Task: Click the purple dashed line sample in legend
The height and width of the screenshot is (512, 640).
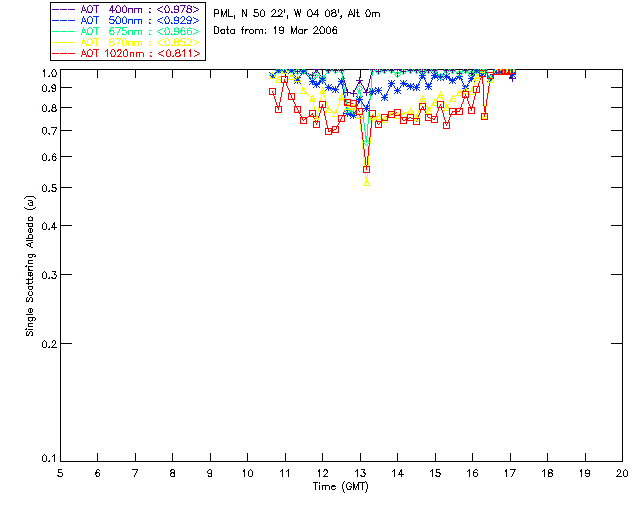Action: (64, 9)
